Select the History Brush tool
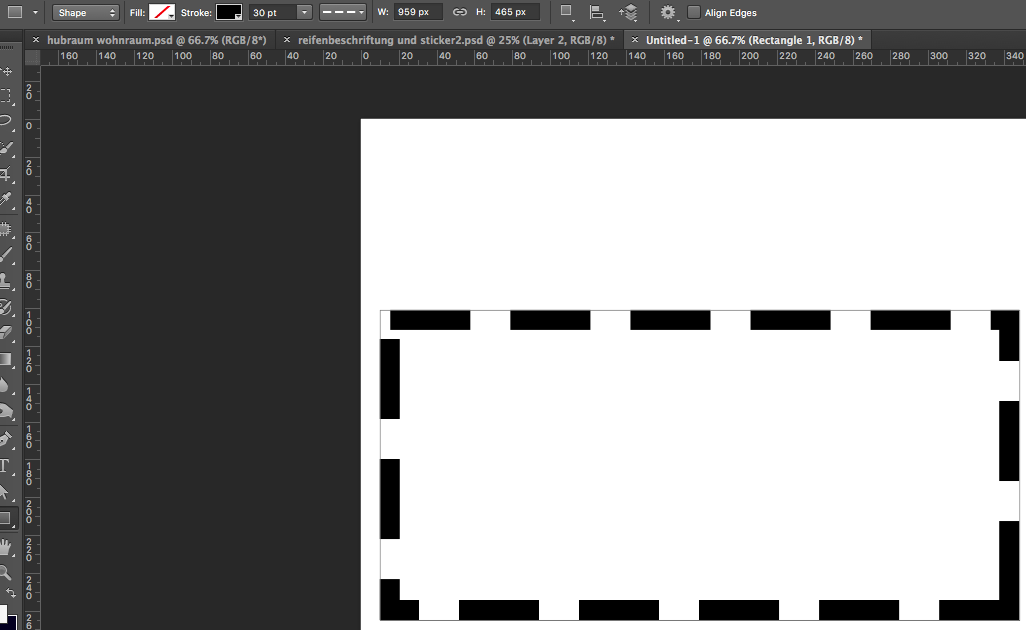This screenshot has width=1026, height=630. (x=6, y=307)
